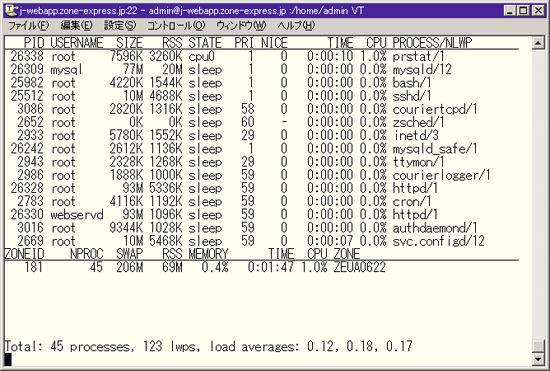Image resolution: width=550 pixels, height=371 pixels.
Task: Click PID 26330 of webservd httpd
Action: pyautogui.click(x=27, y=215)
